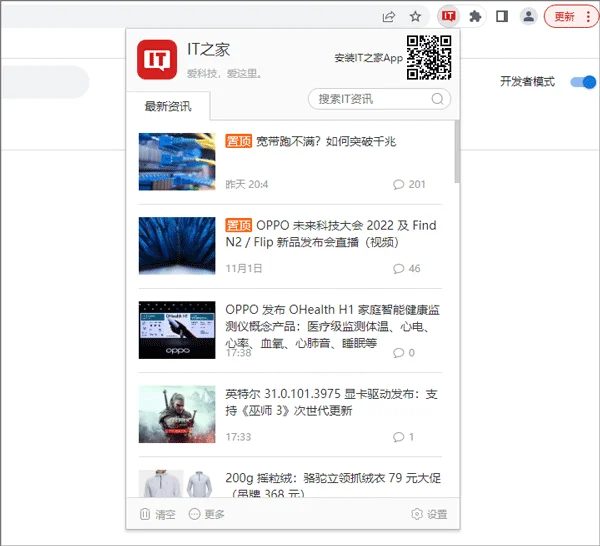
Task: Open OPPO 未来科技大会 2022 article
Action: 331,233
